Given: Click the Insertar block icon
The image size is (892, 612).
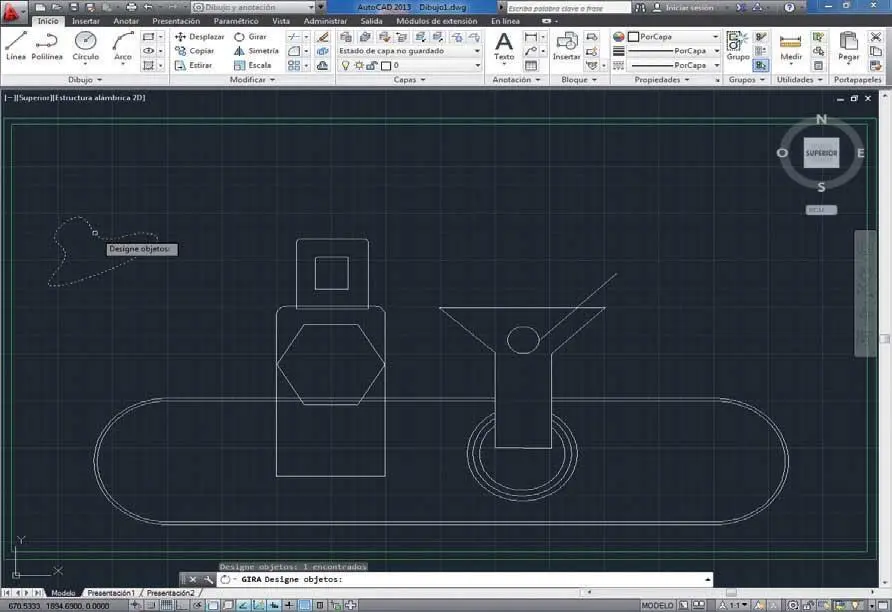Looking at the screenshot, I should pyautogui.click(x=567, y=46).
